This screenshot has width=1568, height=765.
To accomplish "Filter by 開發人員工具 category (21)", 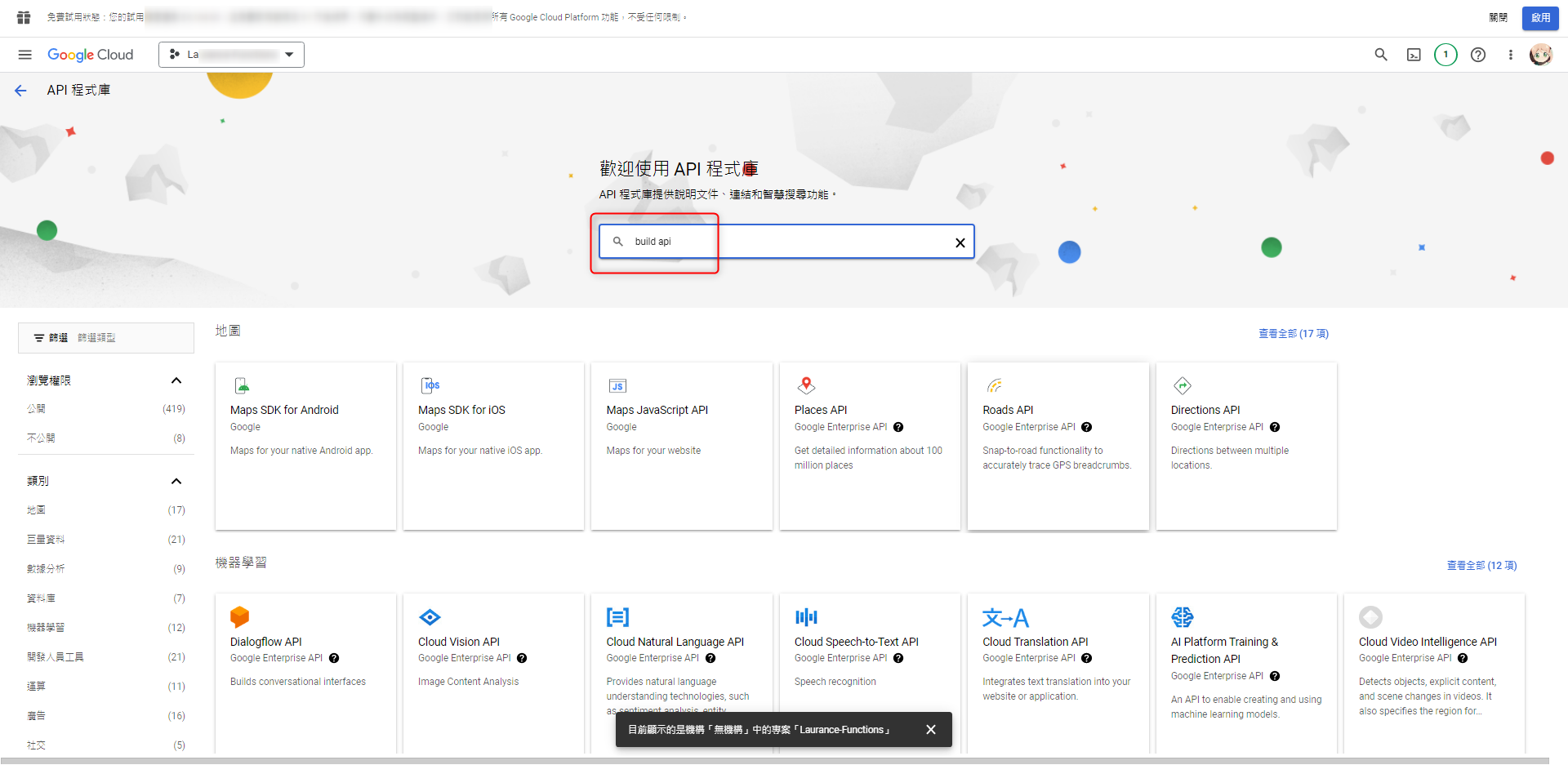I will click(106, 657).
